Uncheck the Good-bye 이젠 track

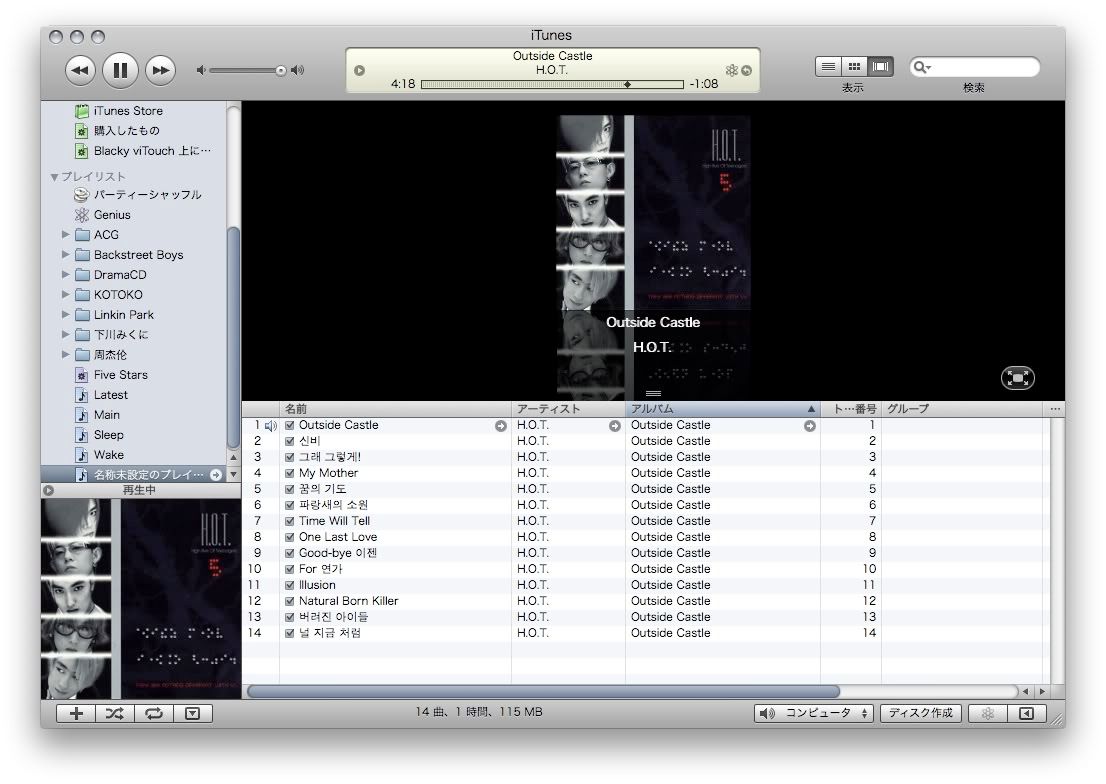pyautogui.click(x=289, y=554)
